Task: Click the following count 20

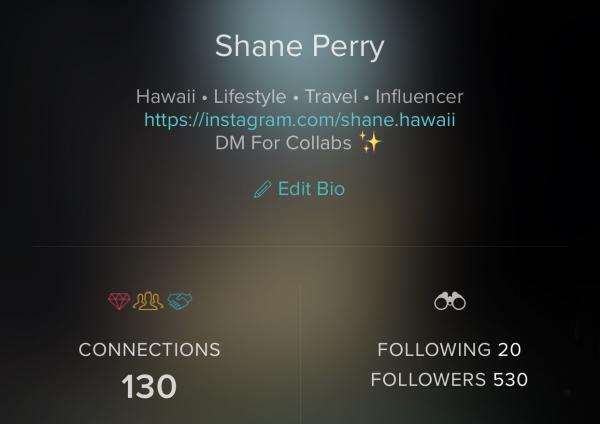Action: [x=509, y=349]
